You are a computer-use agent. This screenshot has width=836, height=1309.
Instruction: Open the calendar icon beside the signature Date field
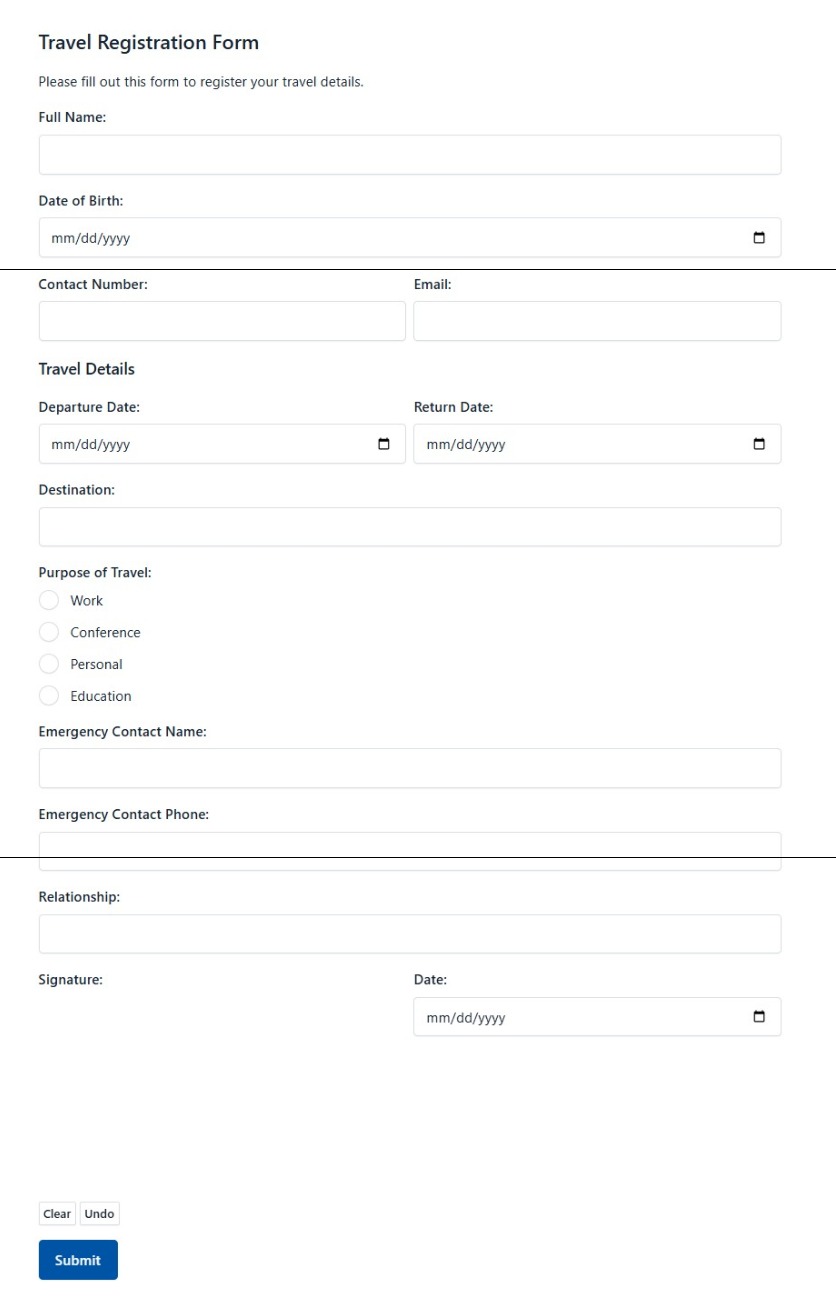point(760,1016)
